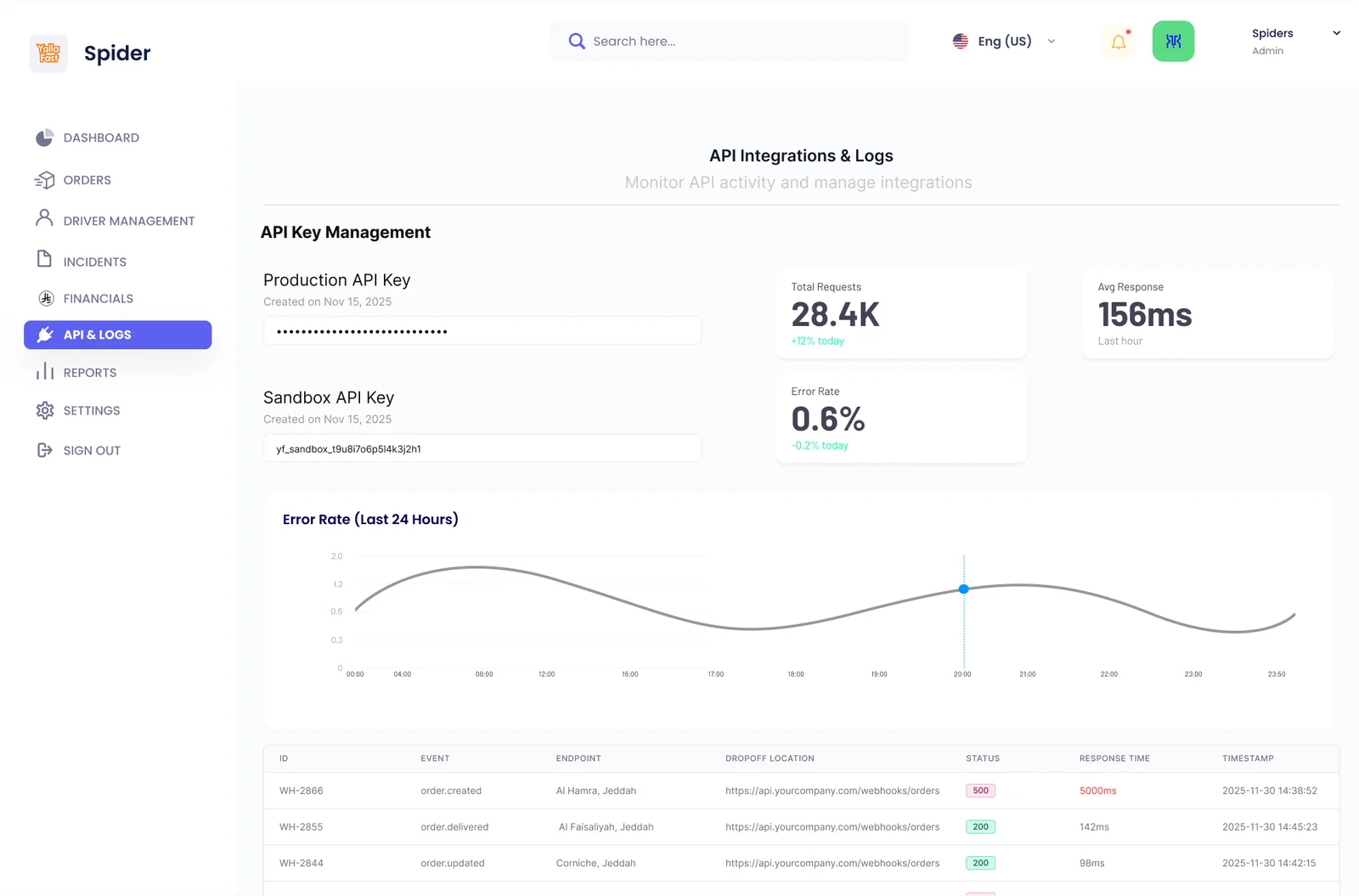Click the Orders box icon
This screenshot has width=1359, height=896.
click(x=45, y=180)
